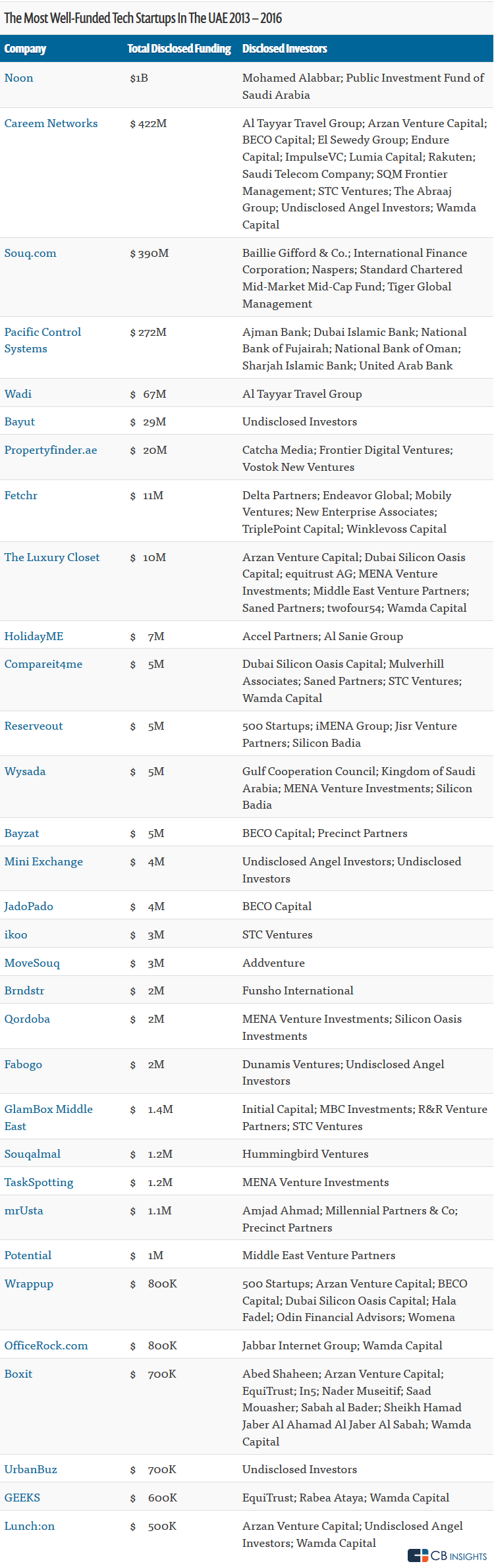Open the mrUsta company link
Image resolution: width=494 pixels, height=1568 pixels.
pos(24,1210)
